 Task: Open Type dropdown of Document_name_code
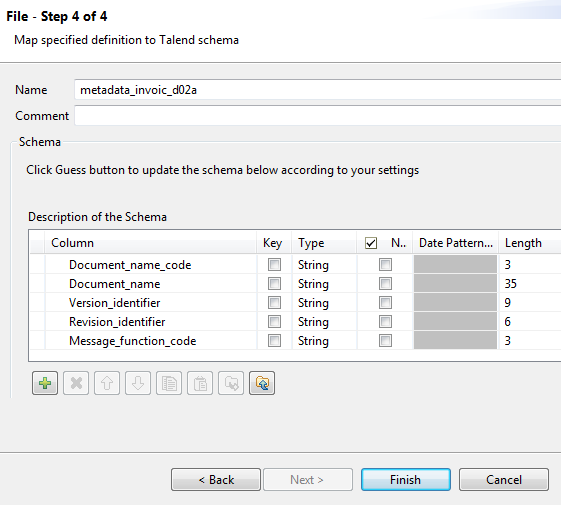(324, 265)
